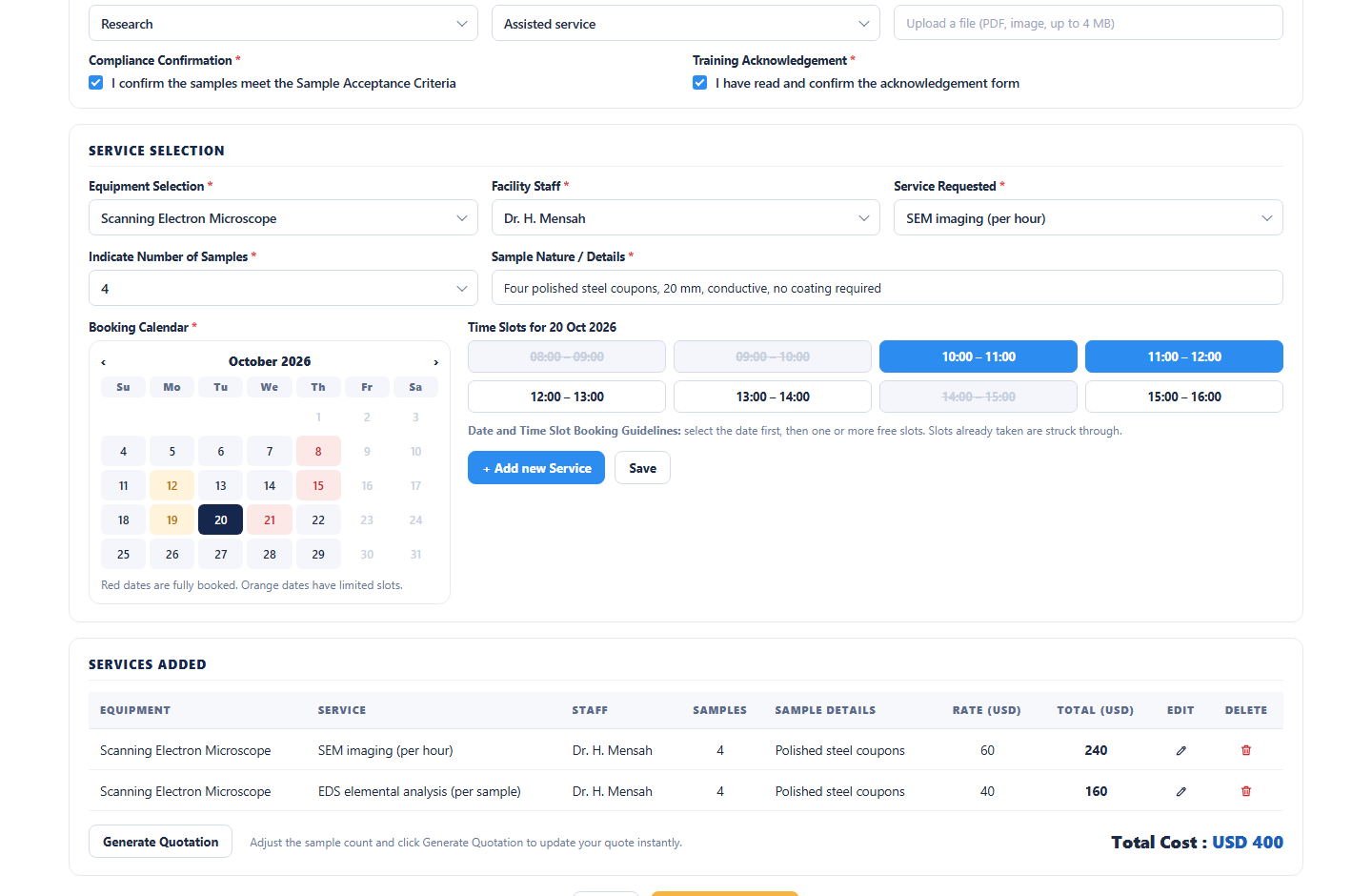Click the Sample Nature / Details field
This screenshot has width=1372, height=896.
pyautogui.click(x=887, y=288)
